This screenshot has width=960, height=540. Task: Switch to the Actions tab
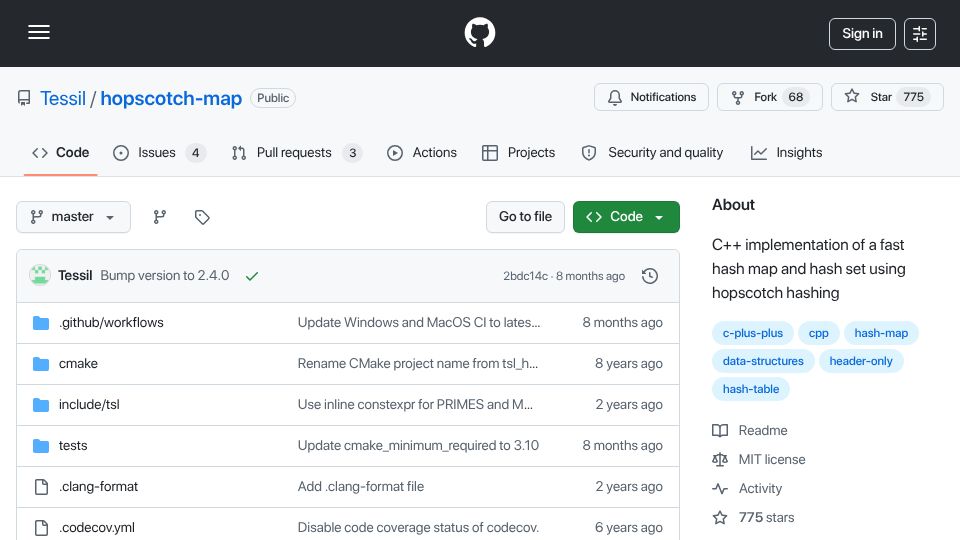coord(422,152)
